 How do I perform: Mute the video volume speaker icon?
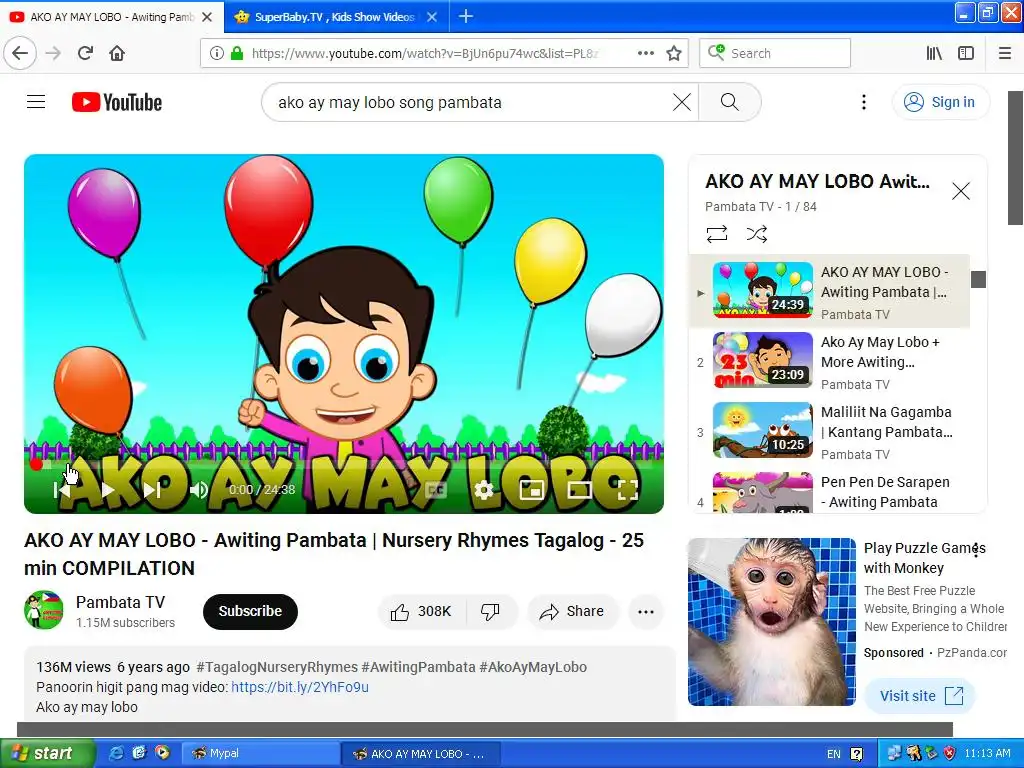click(199, 489)
